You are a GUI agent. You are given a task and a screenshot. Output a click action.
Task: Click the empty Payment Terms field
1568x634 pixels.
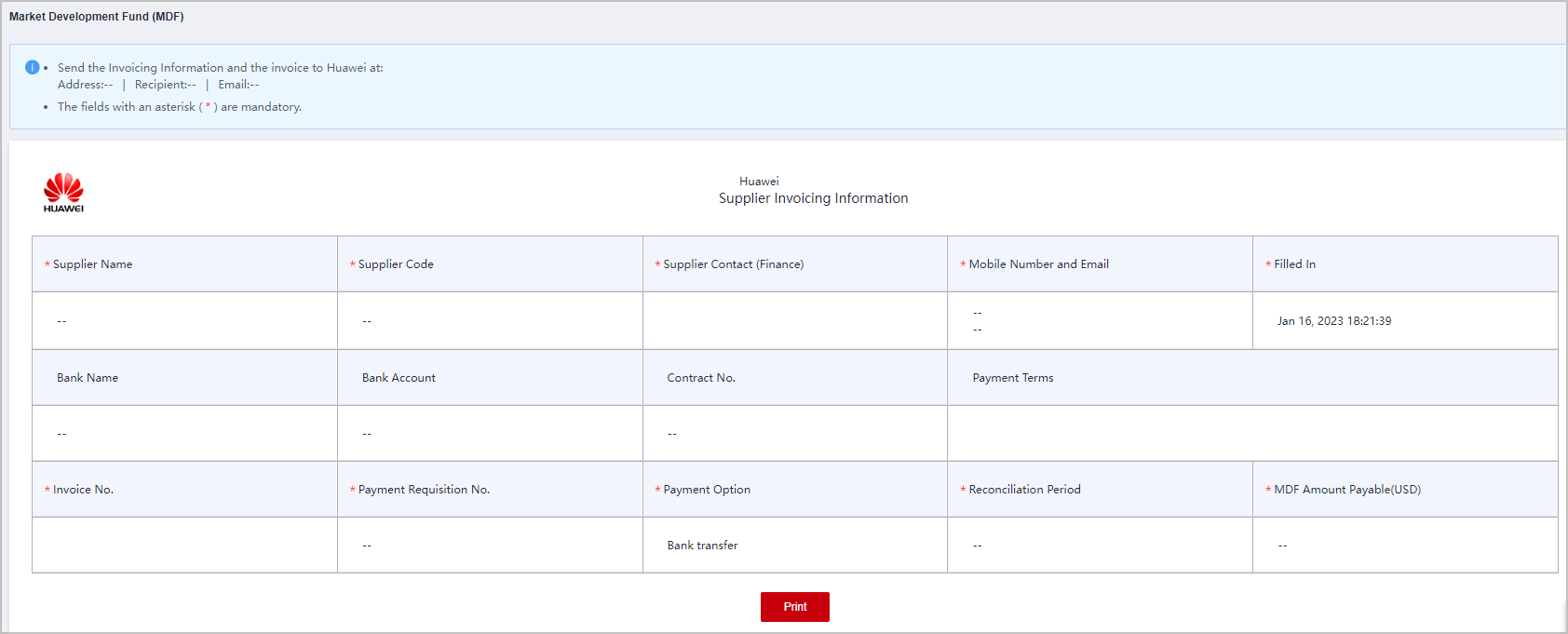1251,434
